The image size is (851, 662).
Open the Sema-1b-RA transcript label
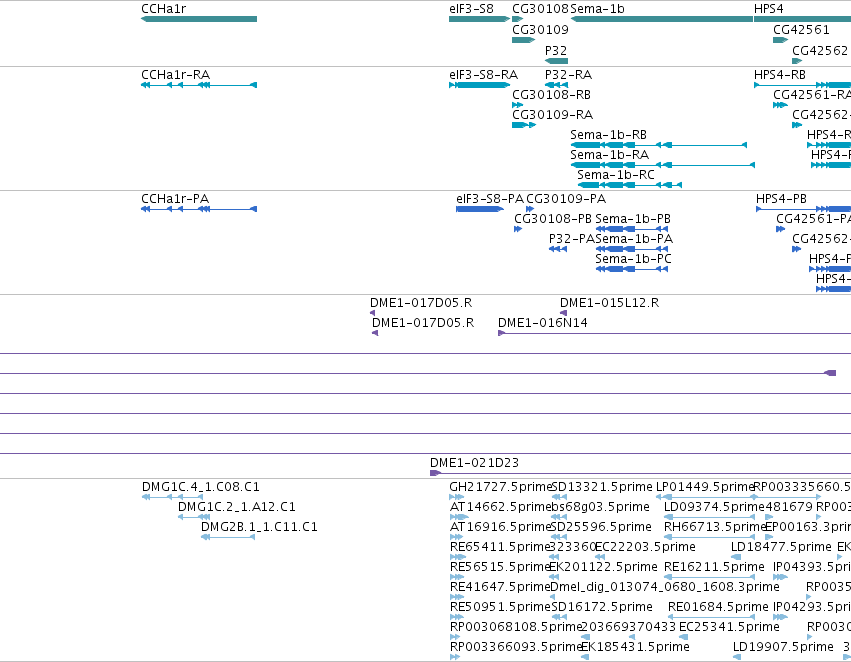pyautogui.click(x=609, y=155)
